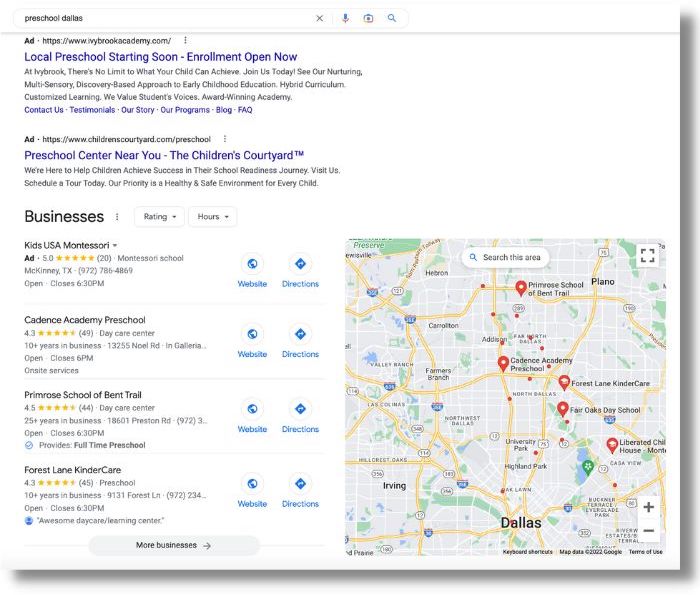Open Our Story sitelink
This screenshot has width=700, height=595.
tap(138, 110)
